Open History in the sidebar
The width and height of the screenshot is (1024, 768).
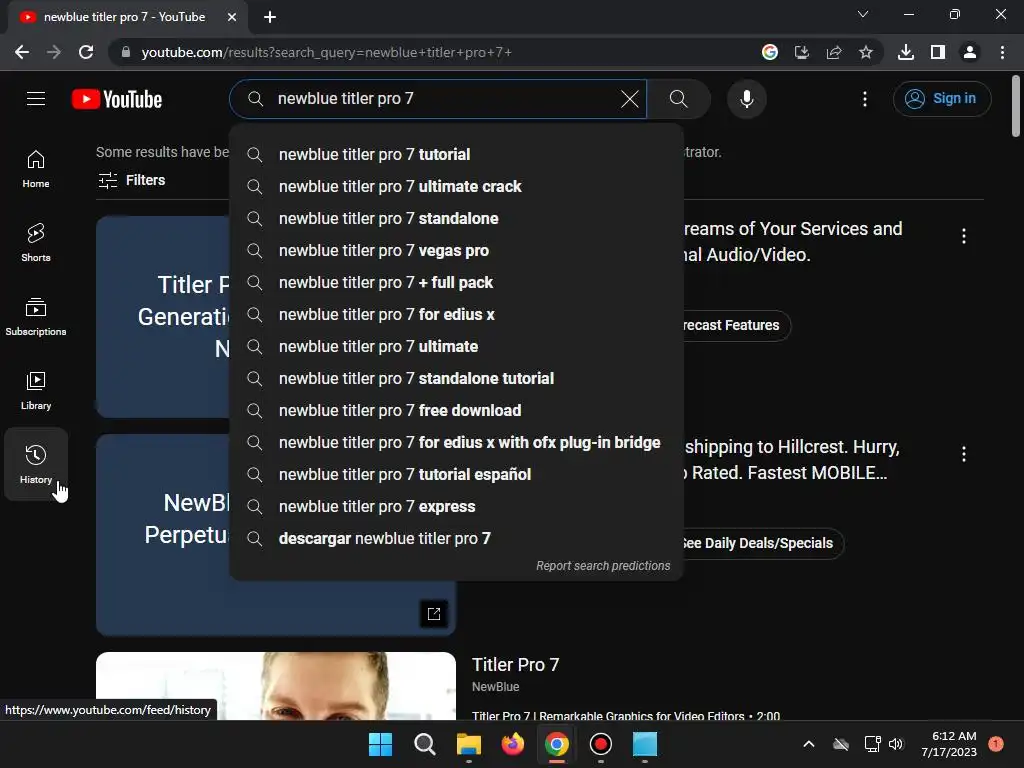click(x=36, y=464)
